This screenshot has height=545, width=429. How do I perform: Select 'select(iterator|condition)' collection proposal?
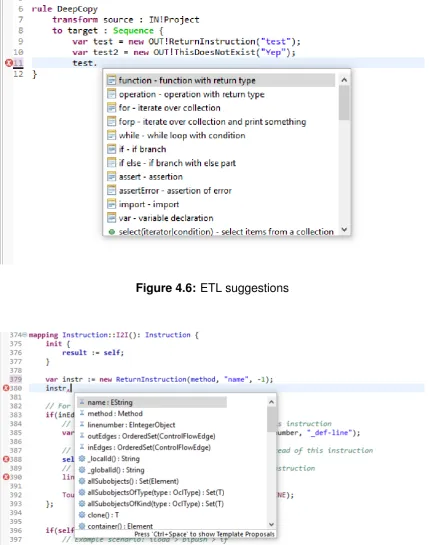point(226,231)
